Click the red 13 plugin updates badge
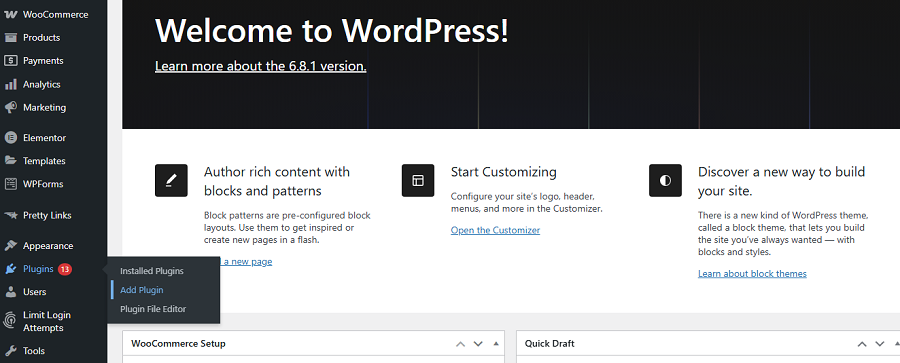The height and width of the screenshot is (363, 900). pos(65,269)
